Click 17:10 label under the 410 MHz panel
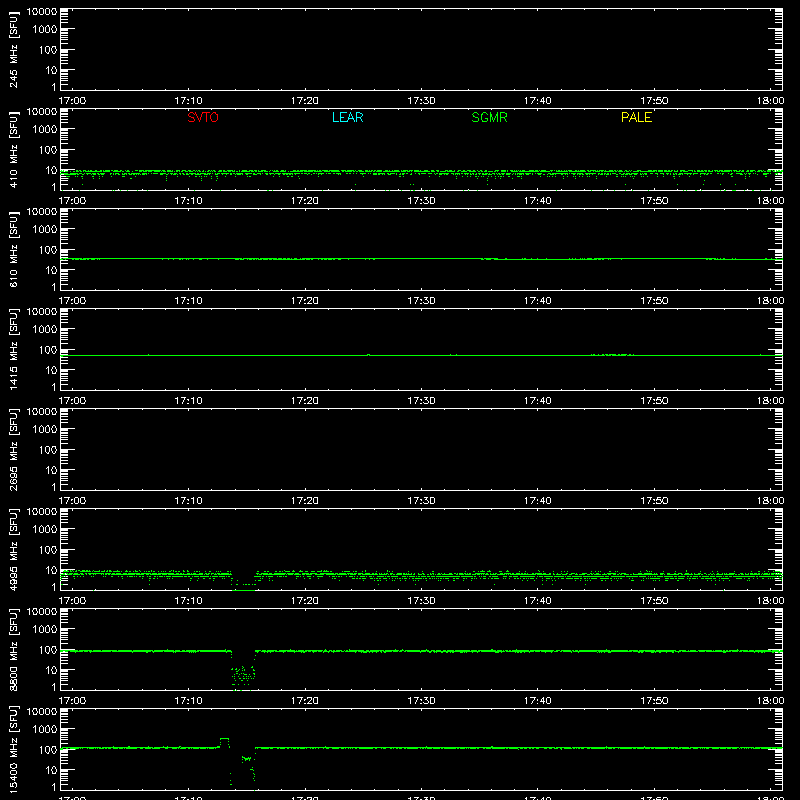 188,201
